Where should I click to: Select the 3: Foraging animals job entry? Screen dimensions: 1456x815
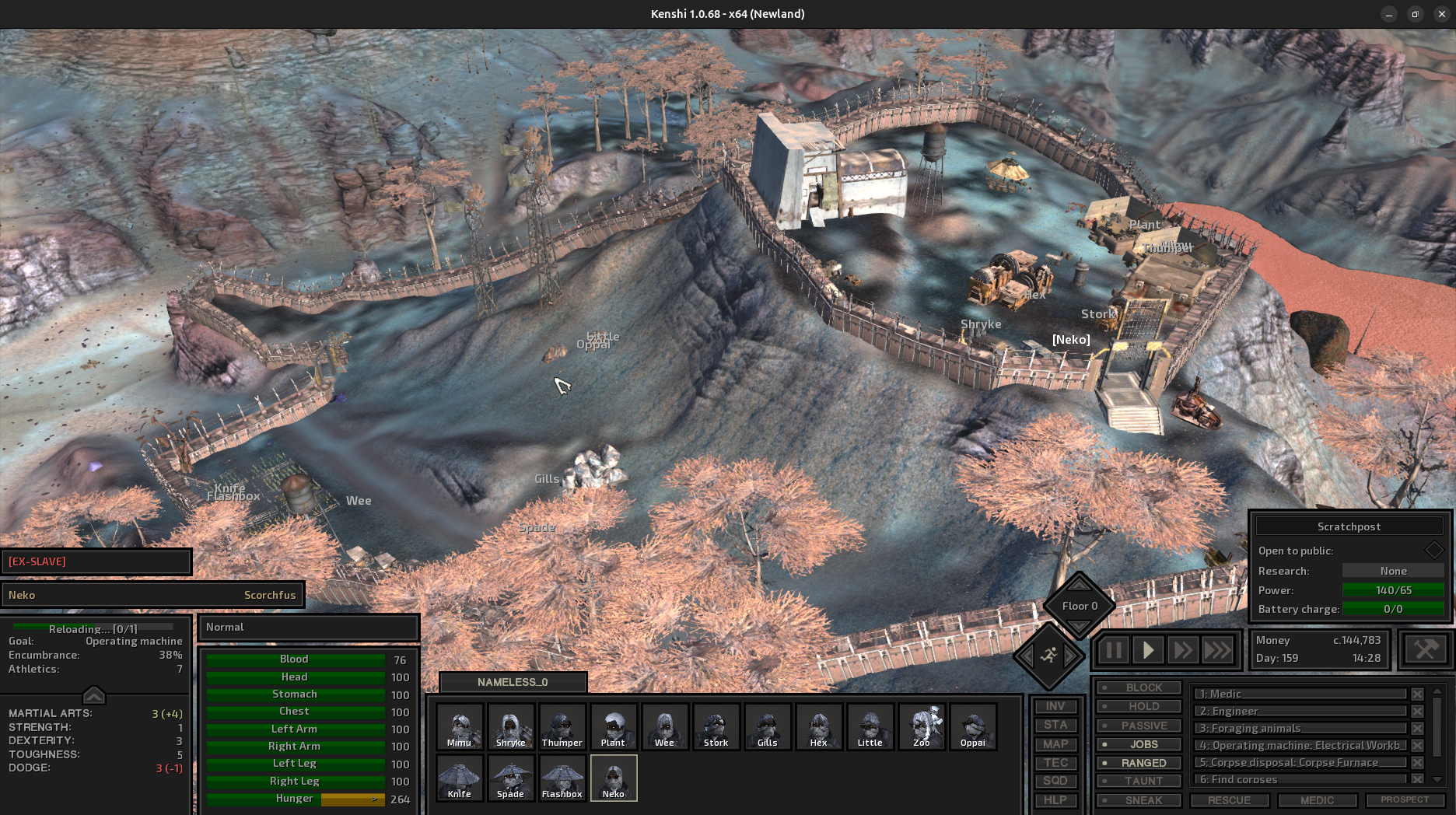(x=1301, y=728)
